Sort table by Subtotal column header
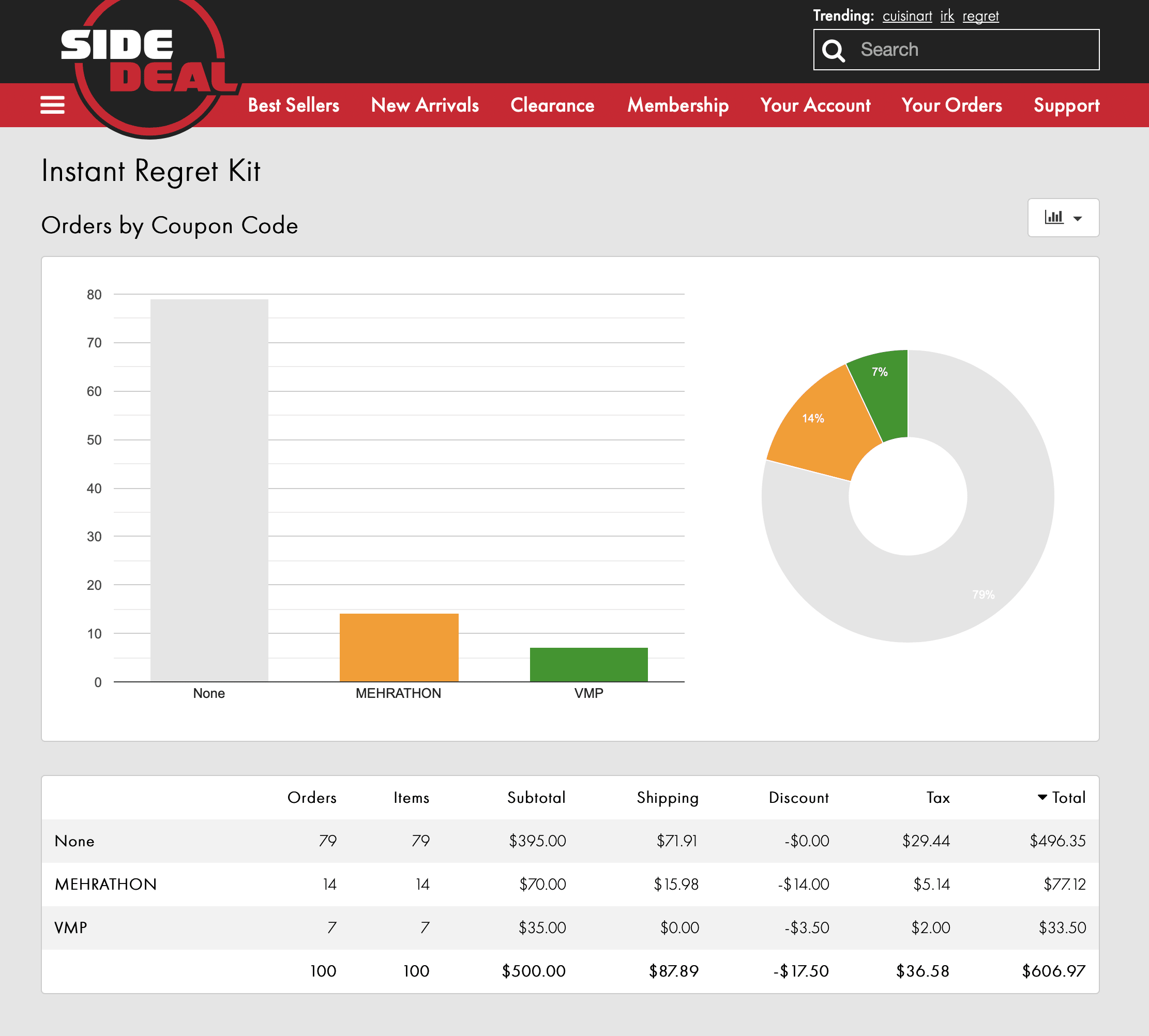1149x1036 pixels. point(536,798)
